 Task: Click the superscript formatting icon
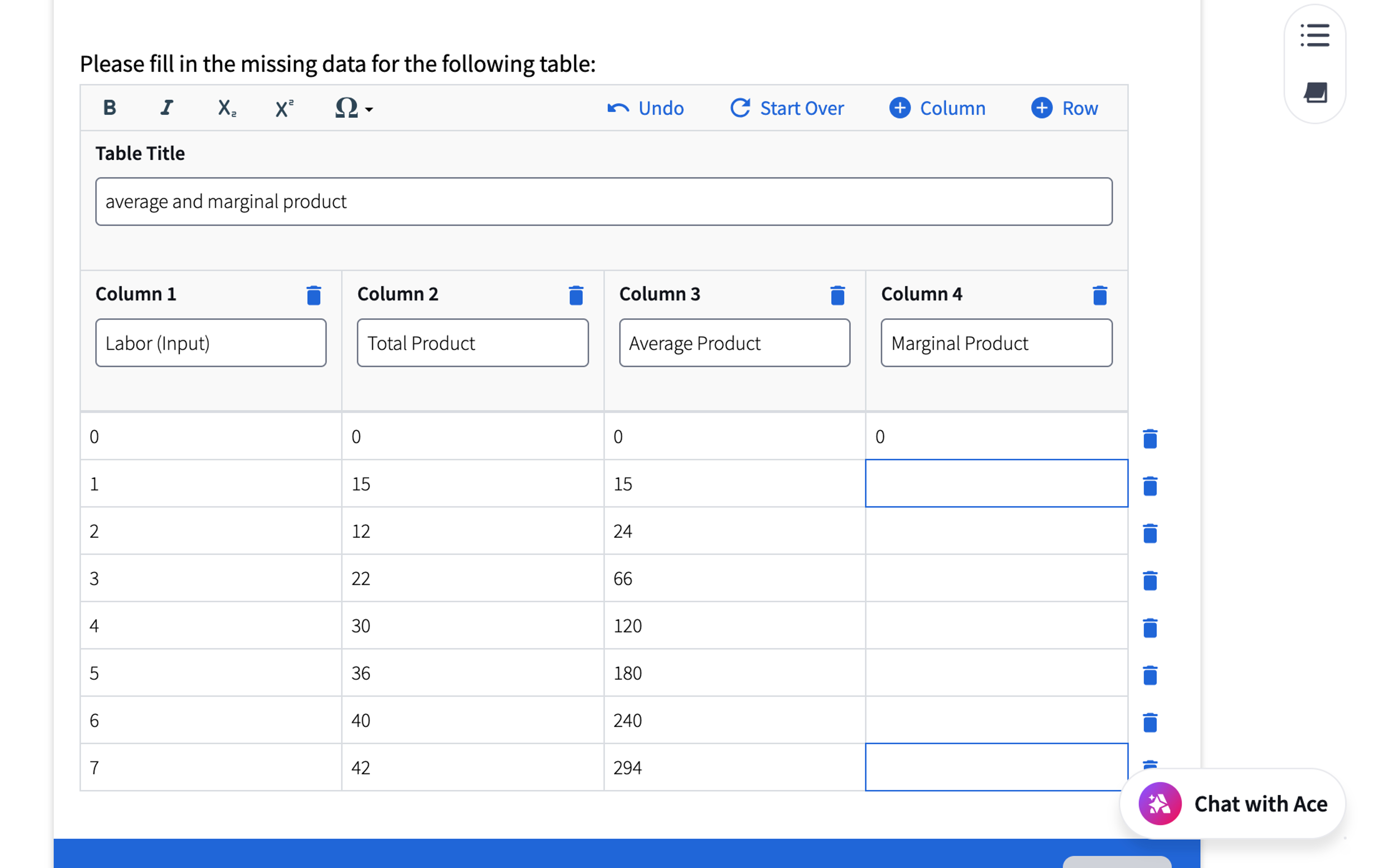point(284,108)
